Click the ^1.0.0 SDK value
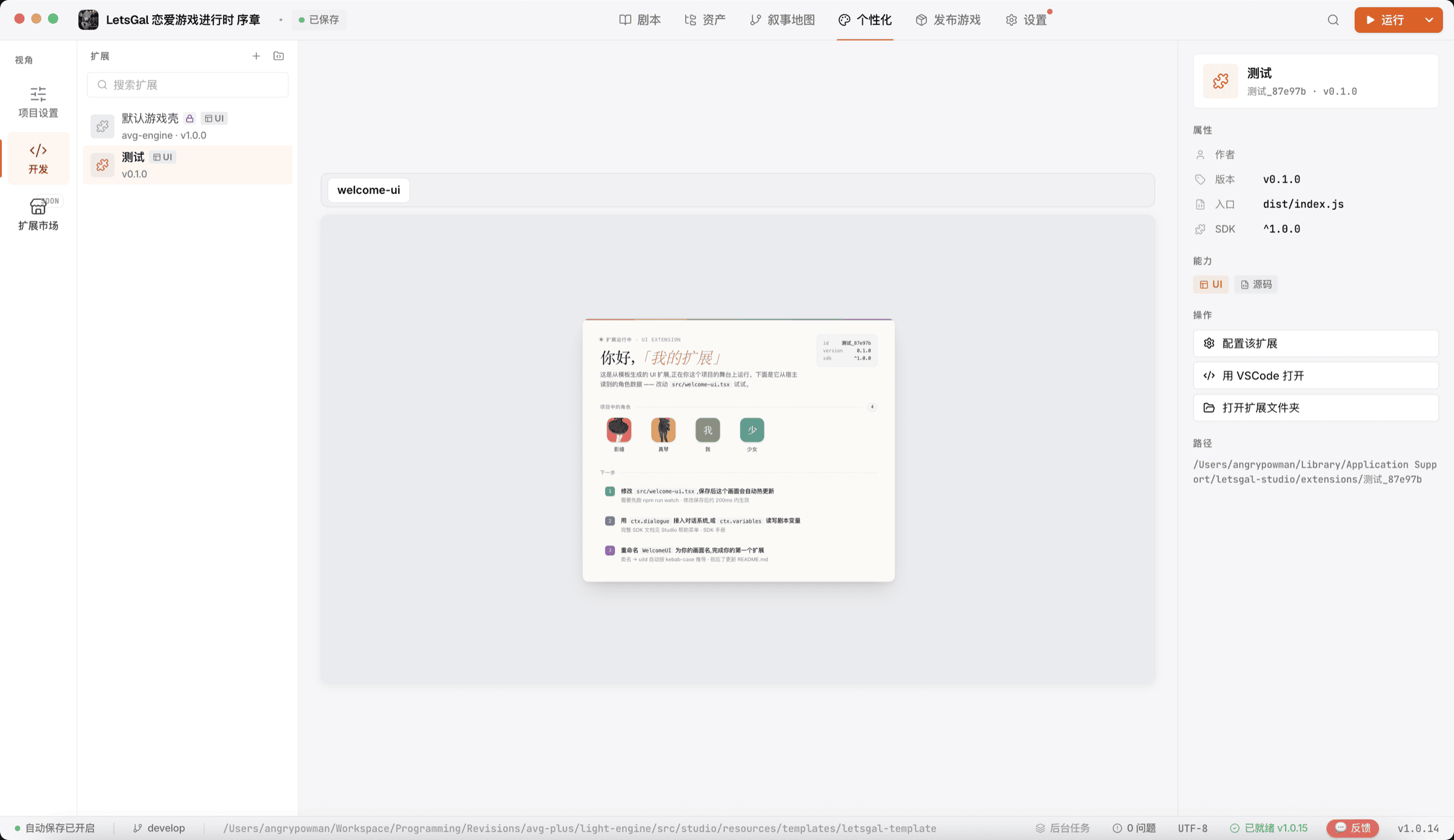The image size is (1454, 840). click(1281, 229)
